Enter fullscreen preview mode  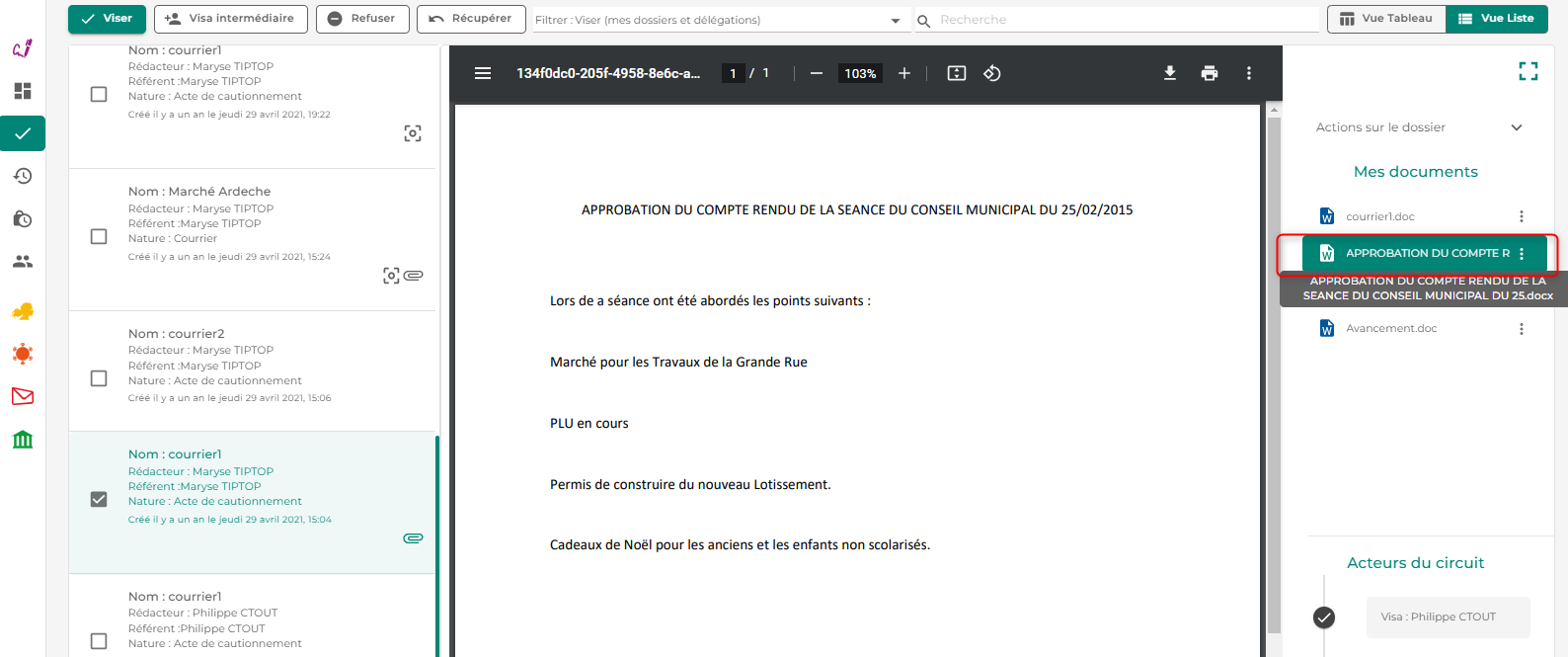point(1528,71)
